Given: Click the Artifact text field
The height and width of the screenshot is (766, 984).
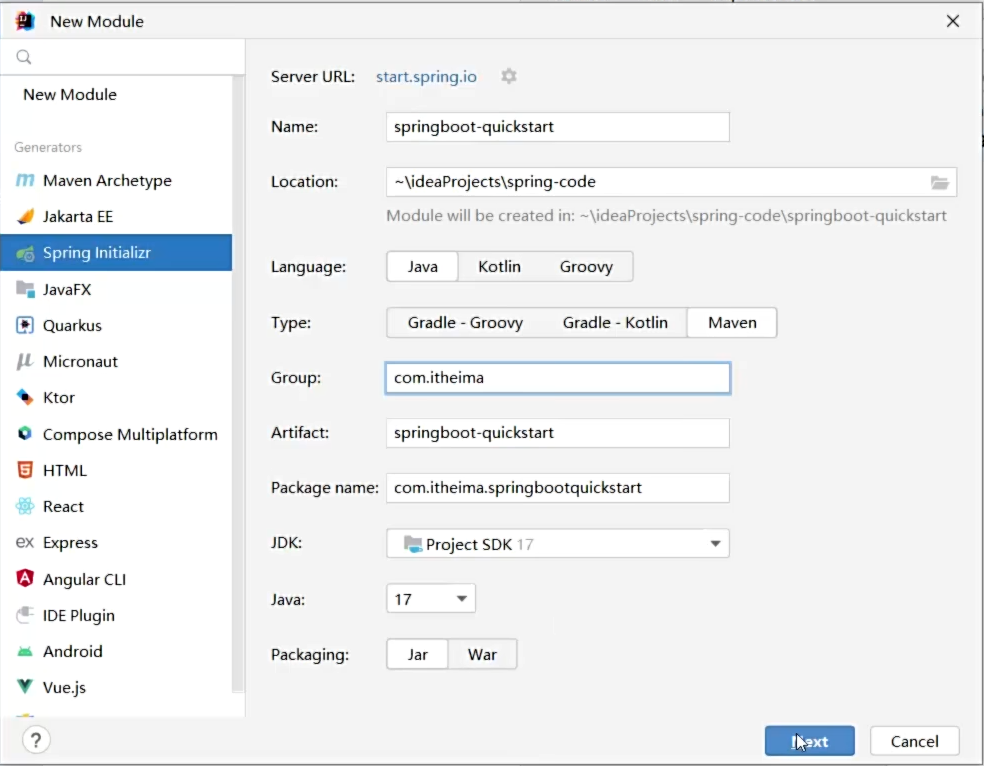Looking at the screenshot, I should click(558, 433).
